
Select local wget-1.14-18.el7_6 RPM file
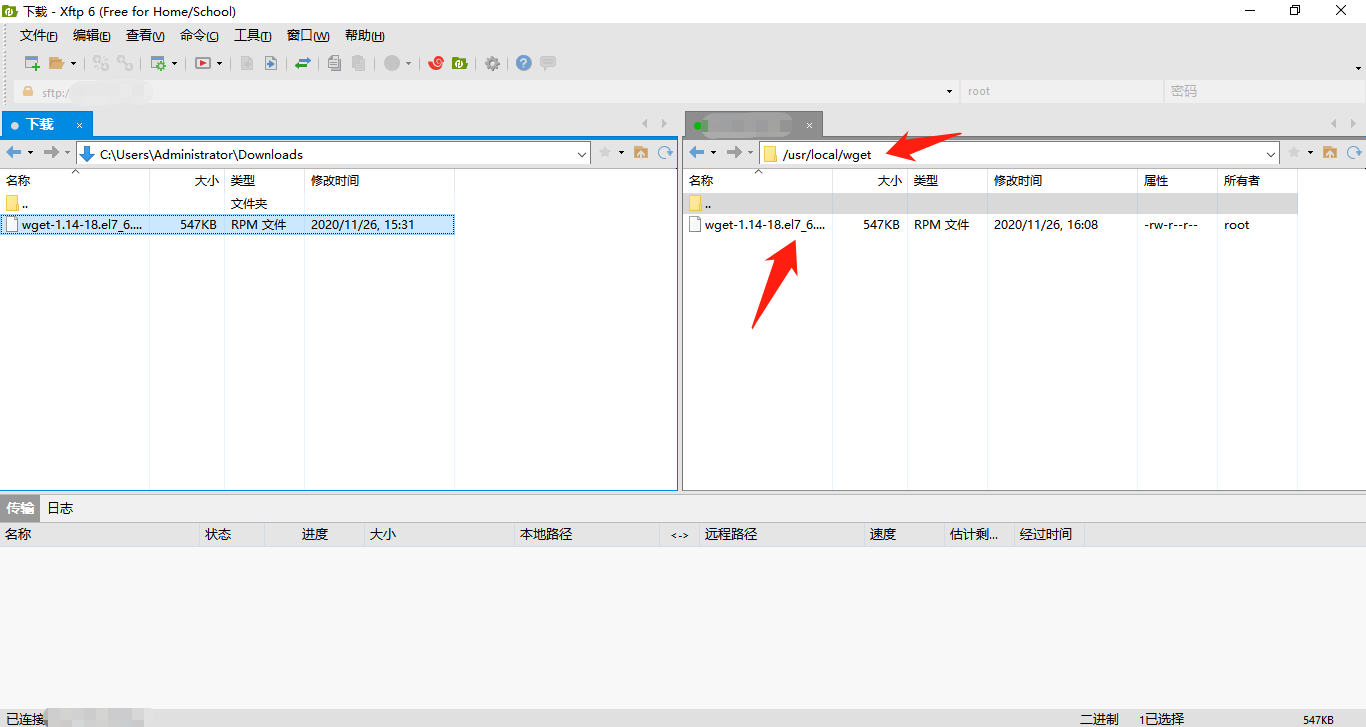227,225
